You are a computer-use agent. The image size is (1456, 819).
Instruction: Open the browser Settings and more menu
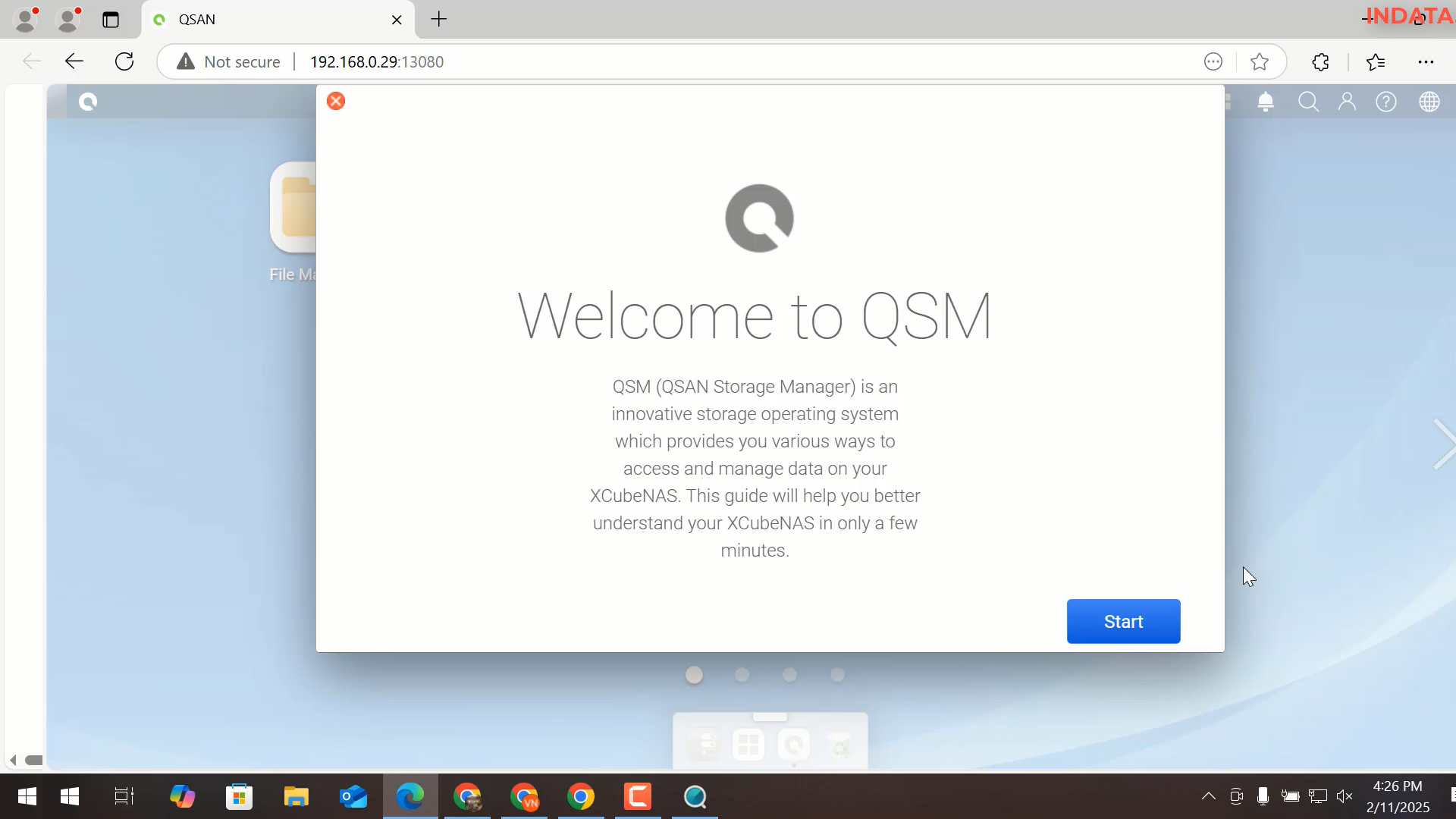[x=1426, y=61]
